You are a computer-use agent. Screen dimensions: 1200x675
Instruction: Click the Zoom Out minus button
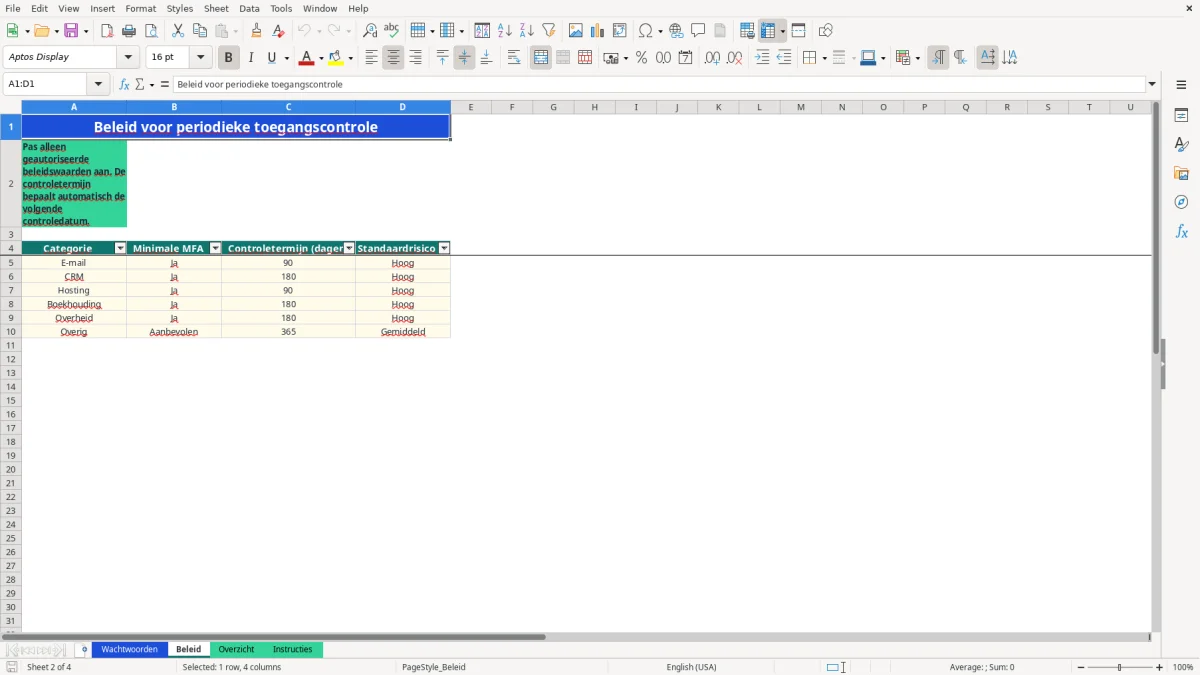coord(1081,667)
